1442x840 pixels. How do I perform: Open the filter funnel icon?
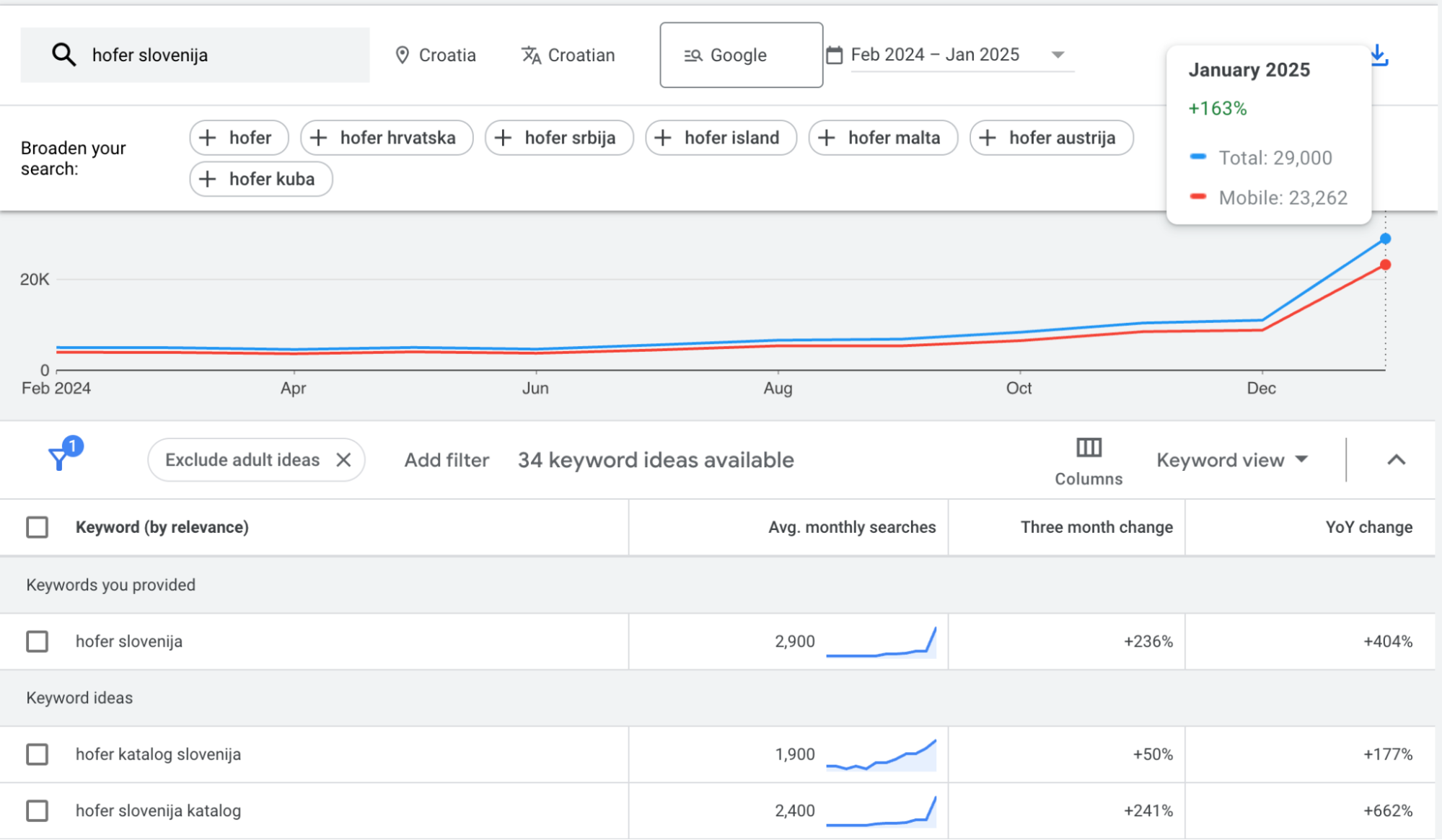click(x=60, y=459)
